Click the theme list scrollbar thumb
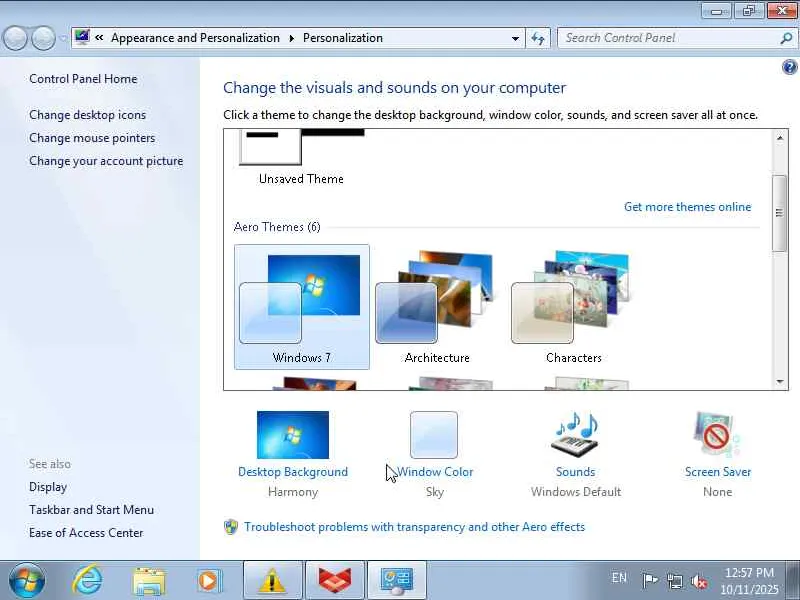 779,213
